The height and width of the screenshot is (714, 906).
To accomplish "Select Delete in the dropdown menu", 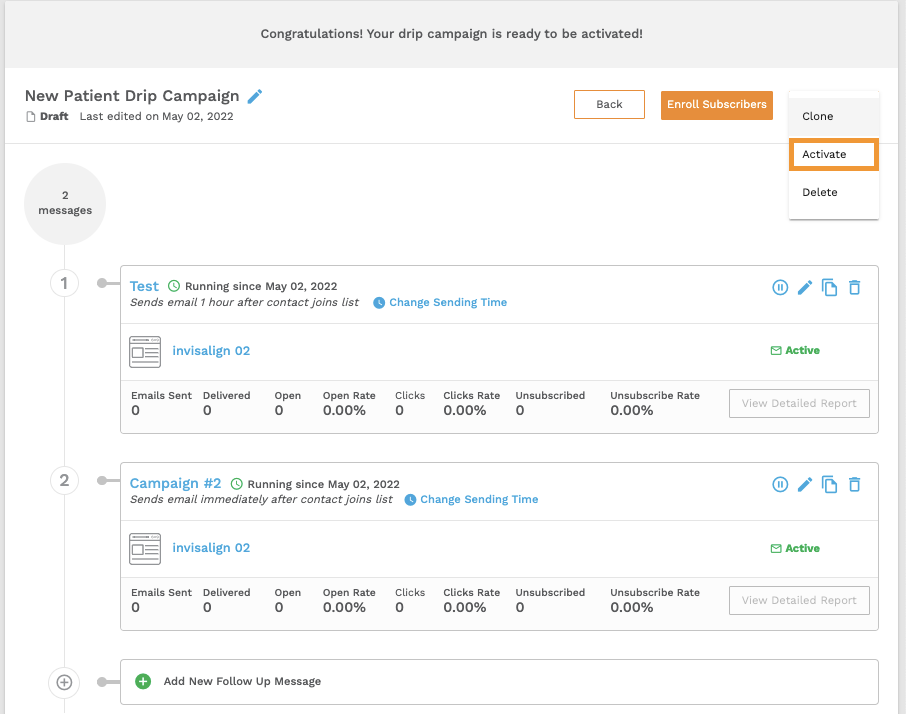I will (x=834, y=192).
